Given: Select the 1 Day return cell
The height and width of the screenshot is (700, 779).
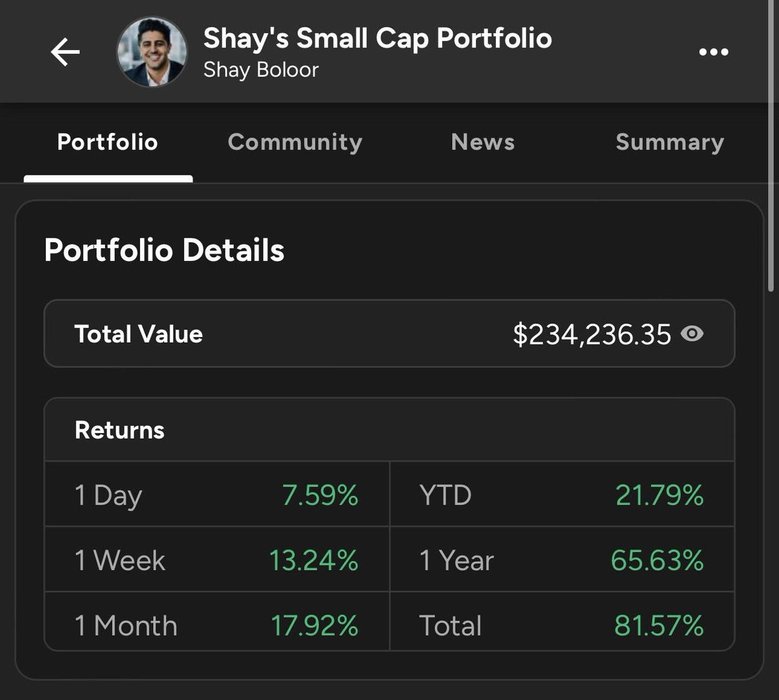Looking at the screenshot, I should click(x=217, y=494).
